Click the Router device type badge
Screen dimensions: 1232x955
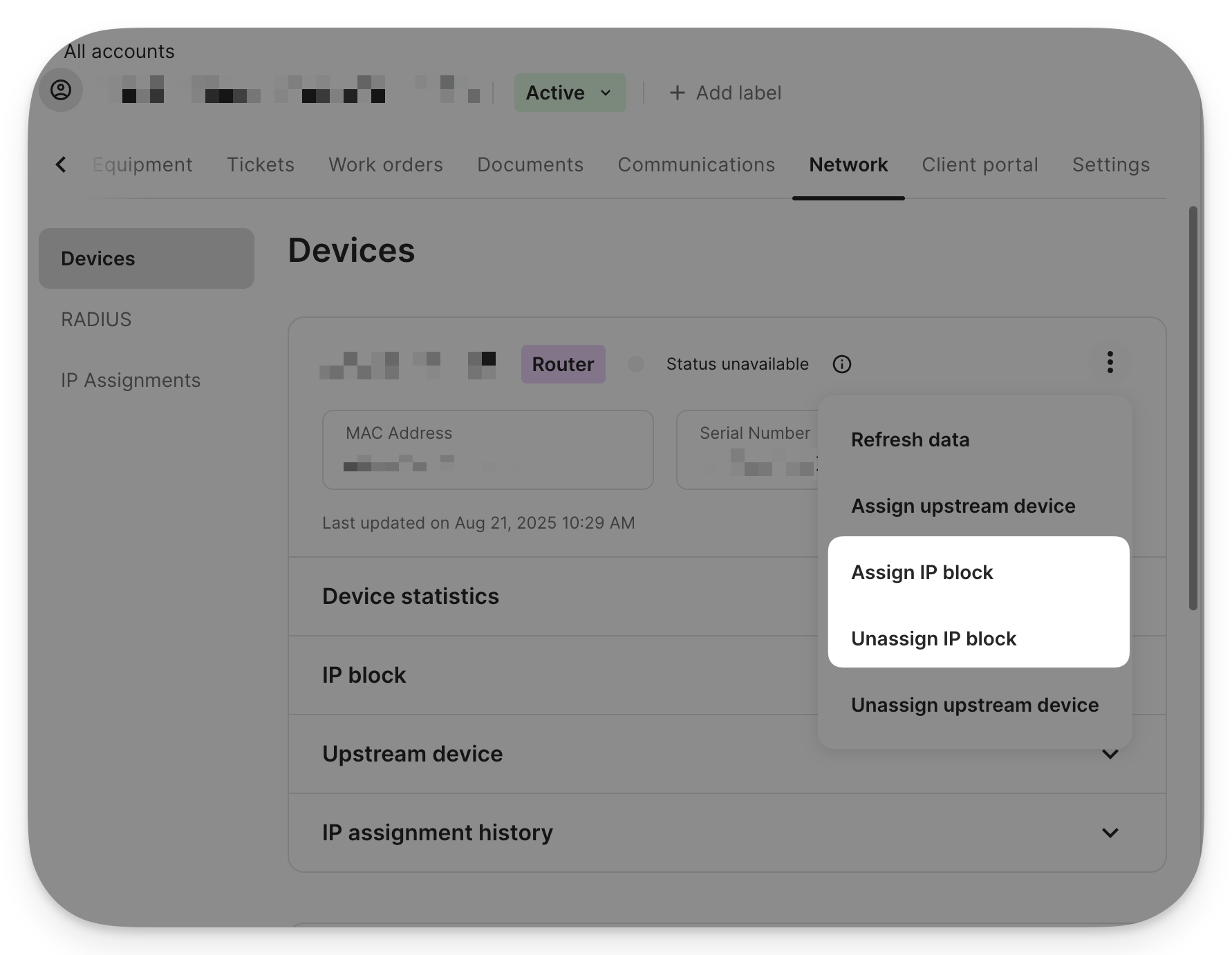coord(563,364)
